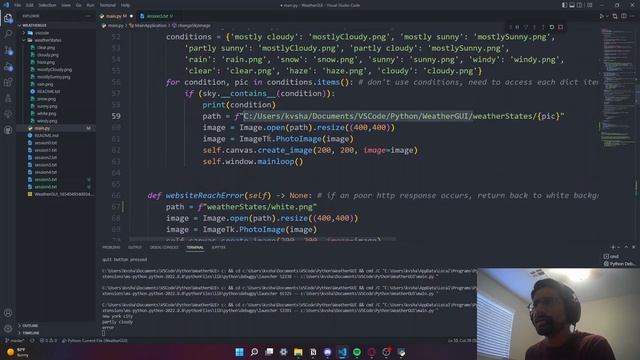Click line number 59 in the gutter

point(116,116)
